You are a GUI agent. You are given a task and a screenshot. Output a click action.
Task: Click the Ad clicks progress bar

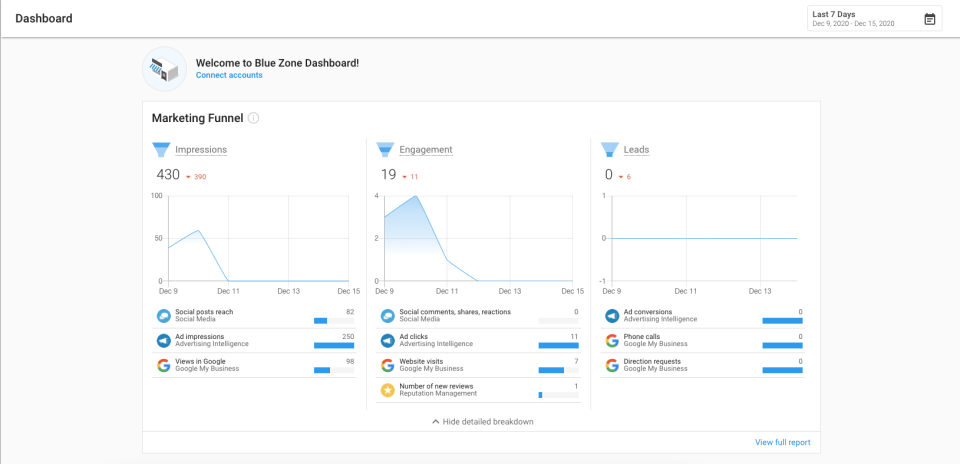[x=558, y=345]
